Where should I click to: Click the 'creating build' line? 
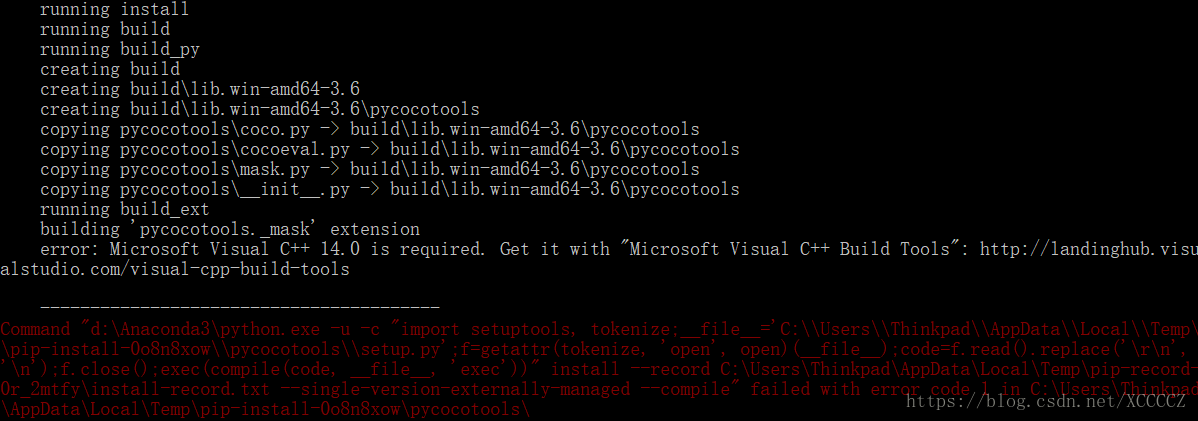coord(110,70)
